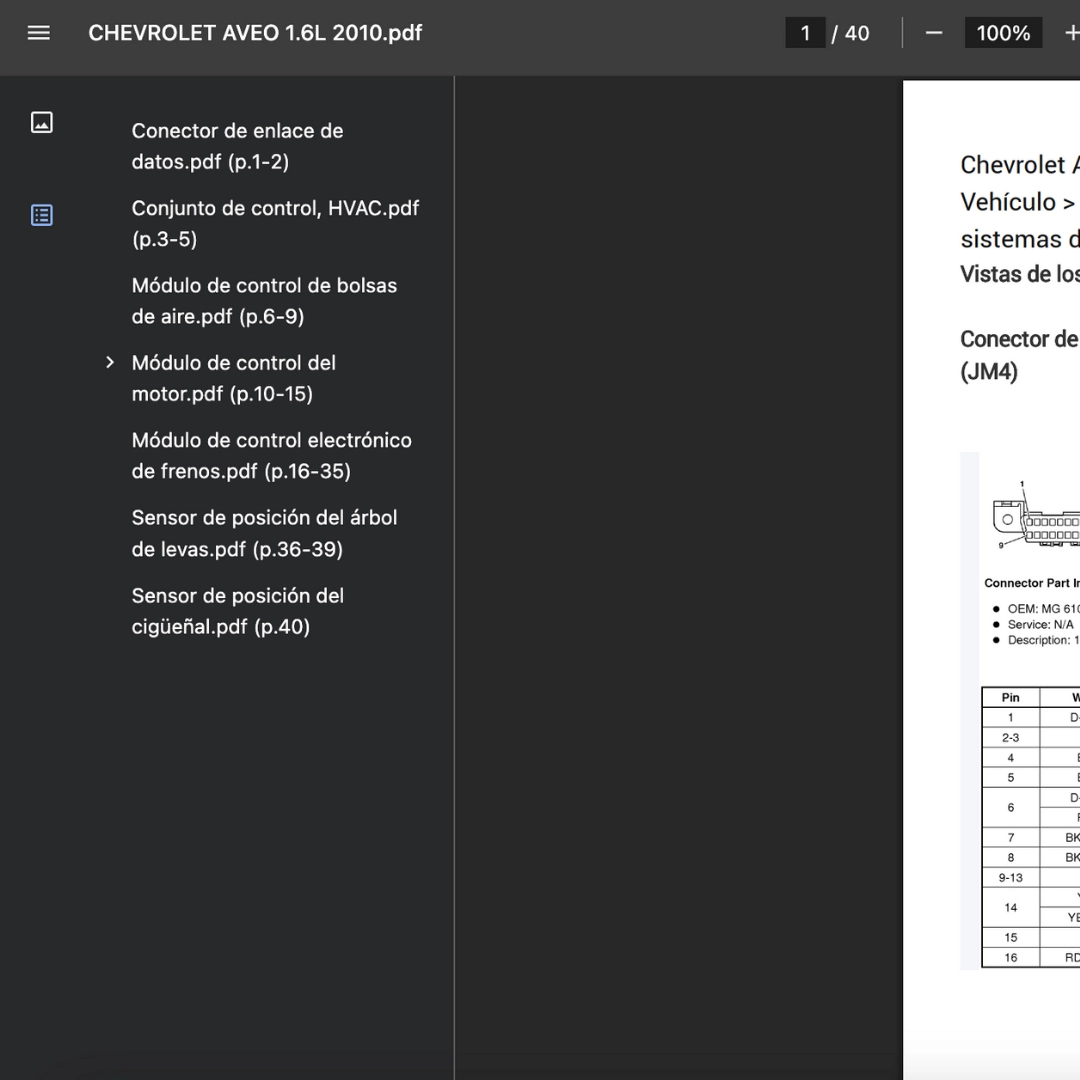
Task: Click the current page number field
Action: (805, 33)
